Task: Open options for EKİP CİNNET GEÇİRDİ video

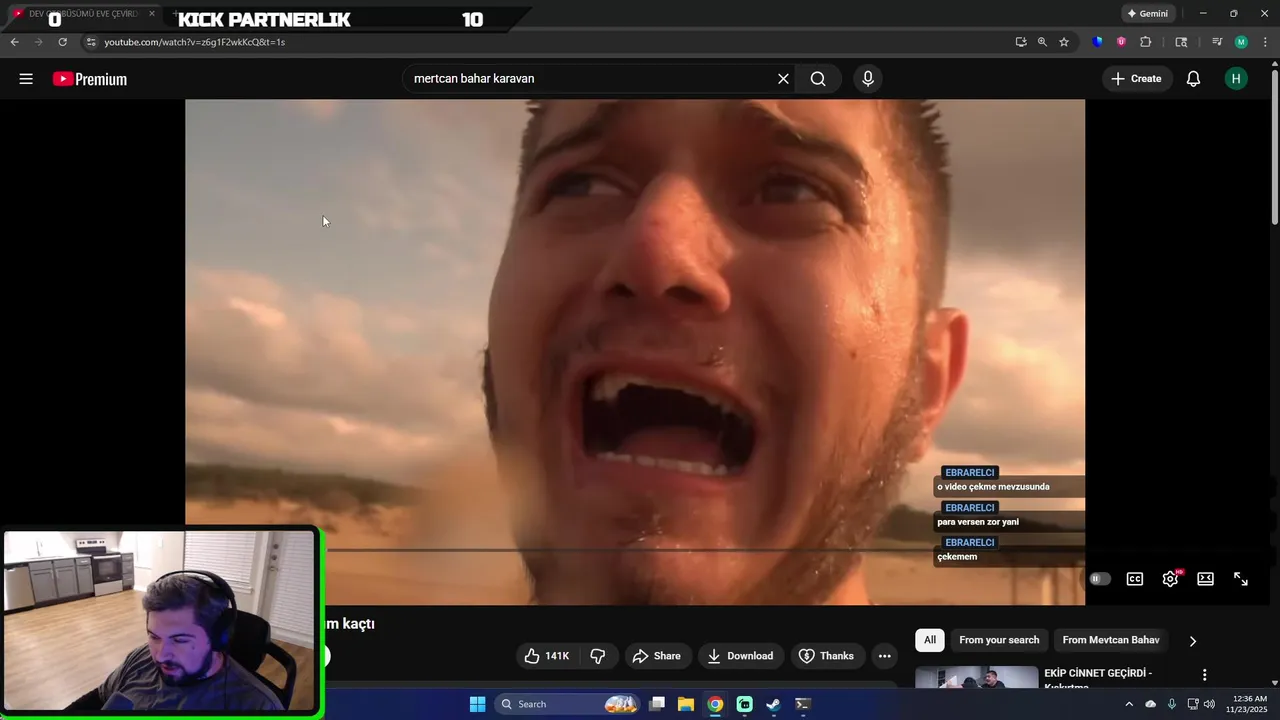Action: coord(1204,675)
